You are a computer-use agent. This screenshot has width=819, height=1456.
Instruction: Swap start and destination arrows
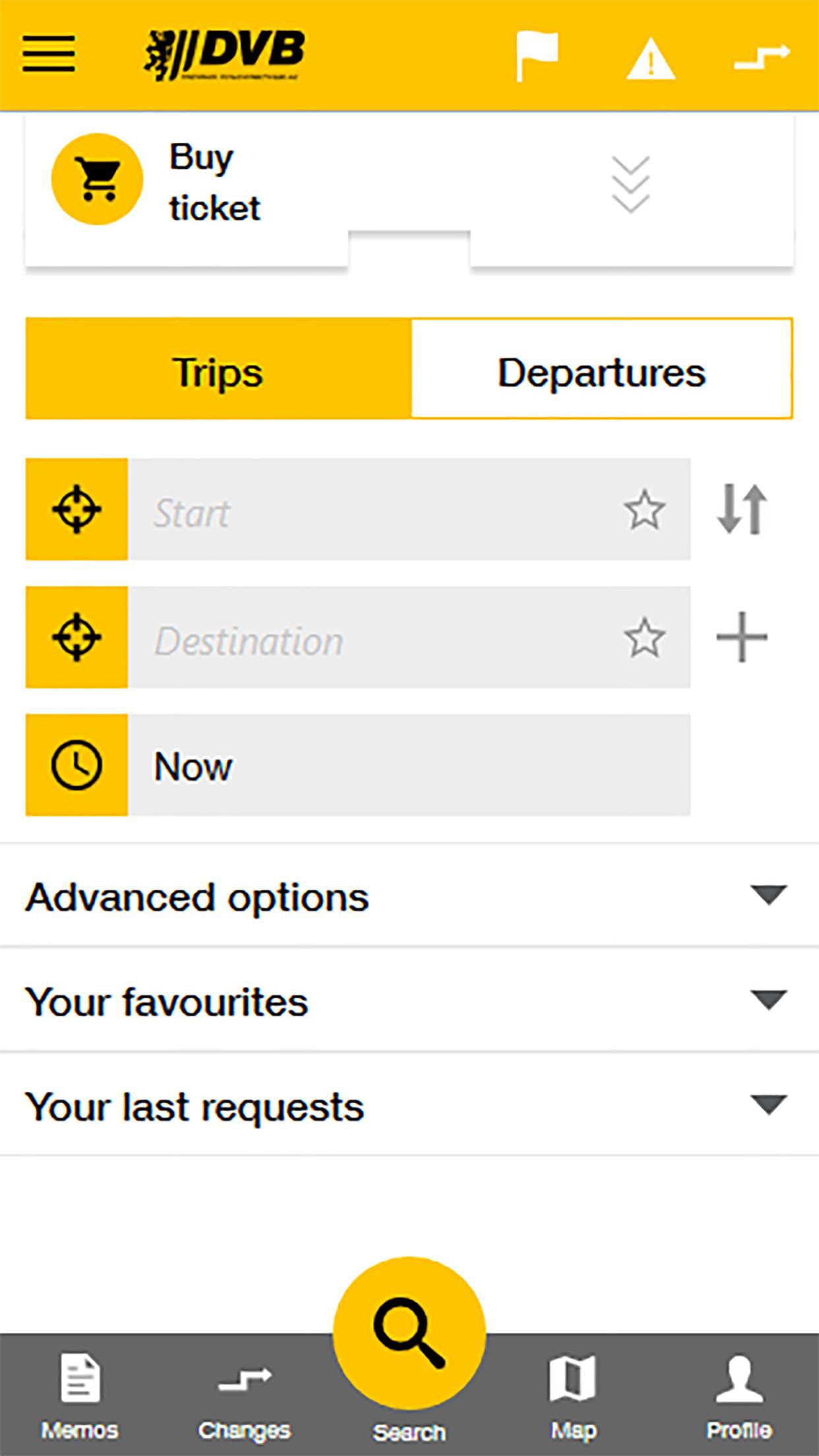pyautogui.click(x=742, y=509)
